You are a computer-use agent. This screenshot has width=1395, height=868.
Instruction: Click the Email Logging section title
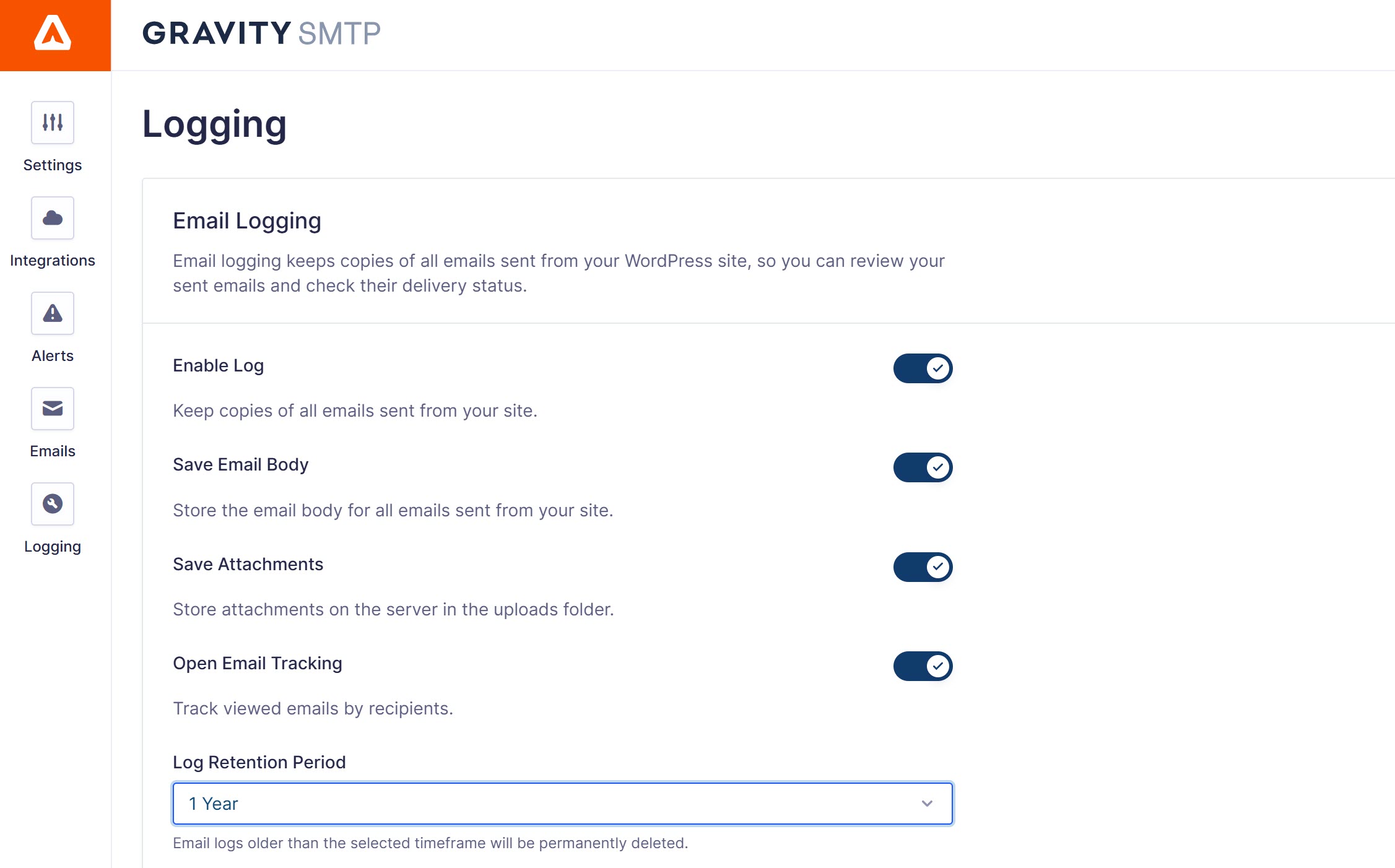246,221
